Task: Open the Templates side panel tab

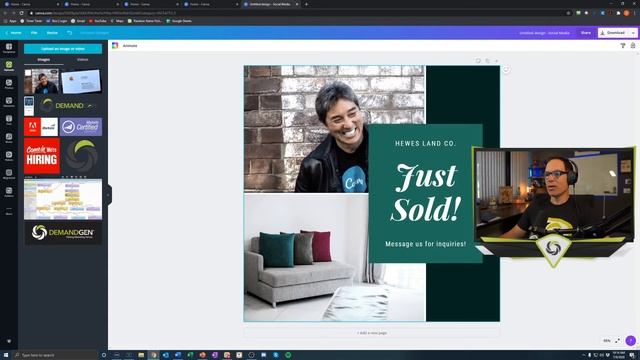Action: click(x=9, y=48)
